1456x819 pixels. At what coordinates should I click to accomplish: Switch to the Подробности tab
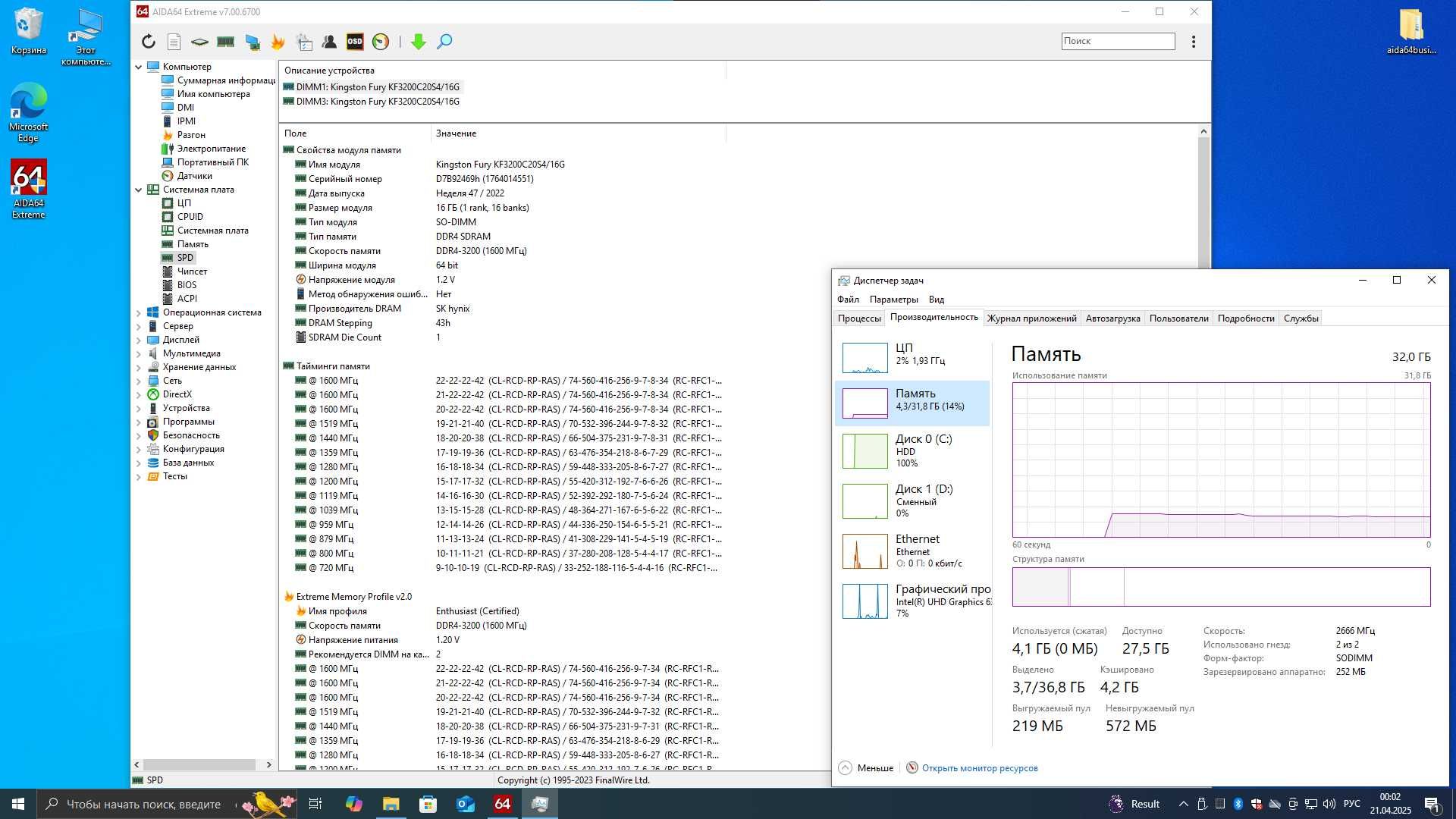(x=1246, y=318)
